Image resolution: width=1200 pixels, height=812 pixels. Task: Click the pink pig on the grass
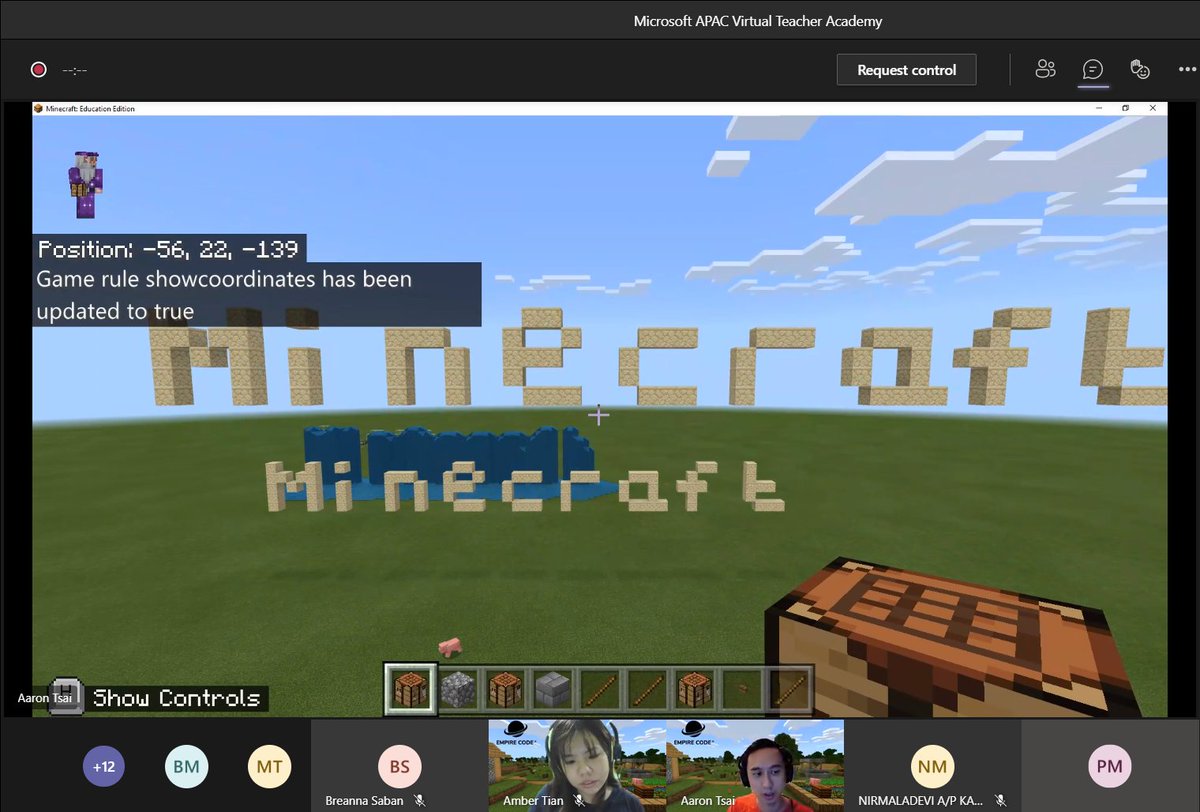tap(450, 647)
